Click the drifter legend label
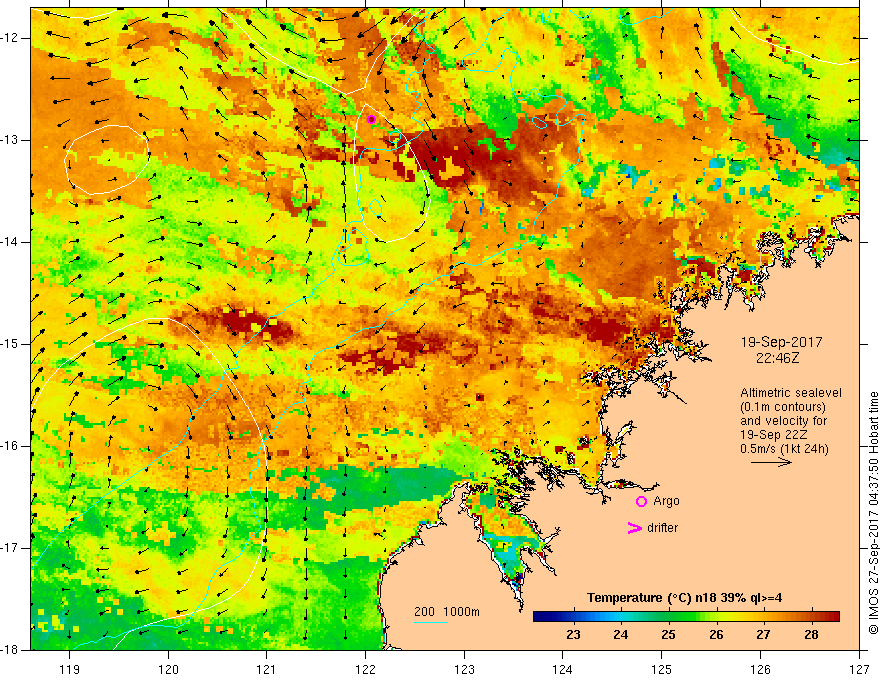 [662, 528]
